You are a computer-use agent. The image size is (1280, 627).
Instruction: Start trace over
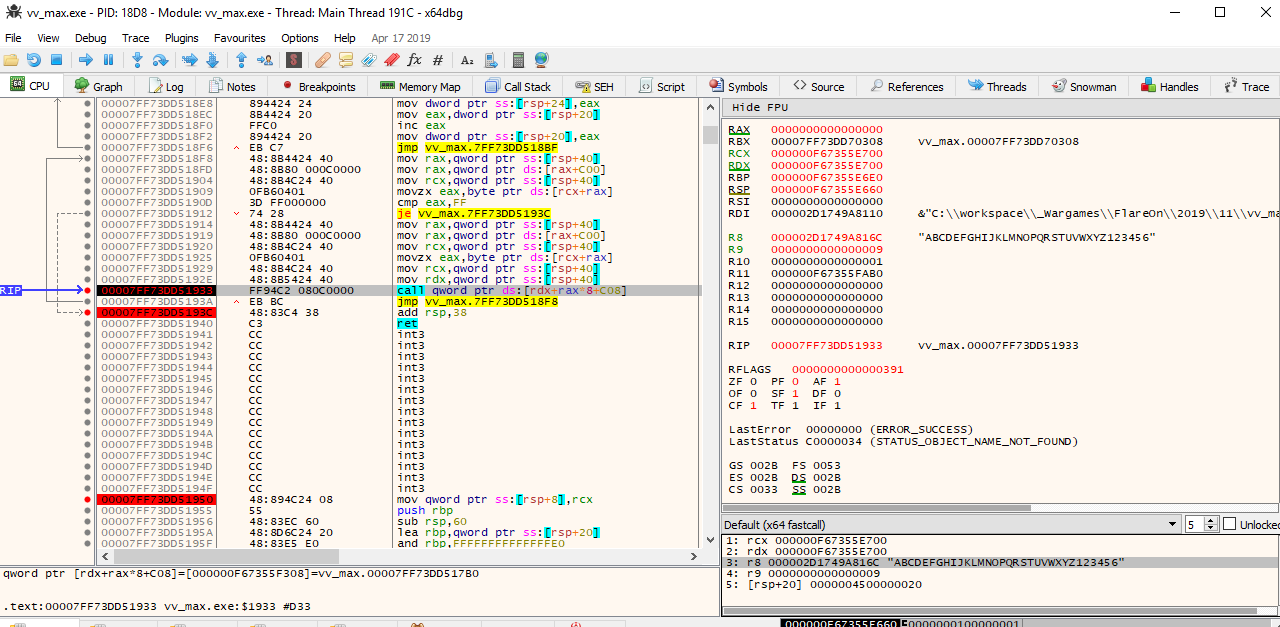[212, 60]
